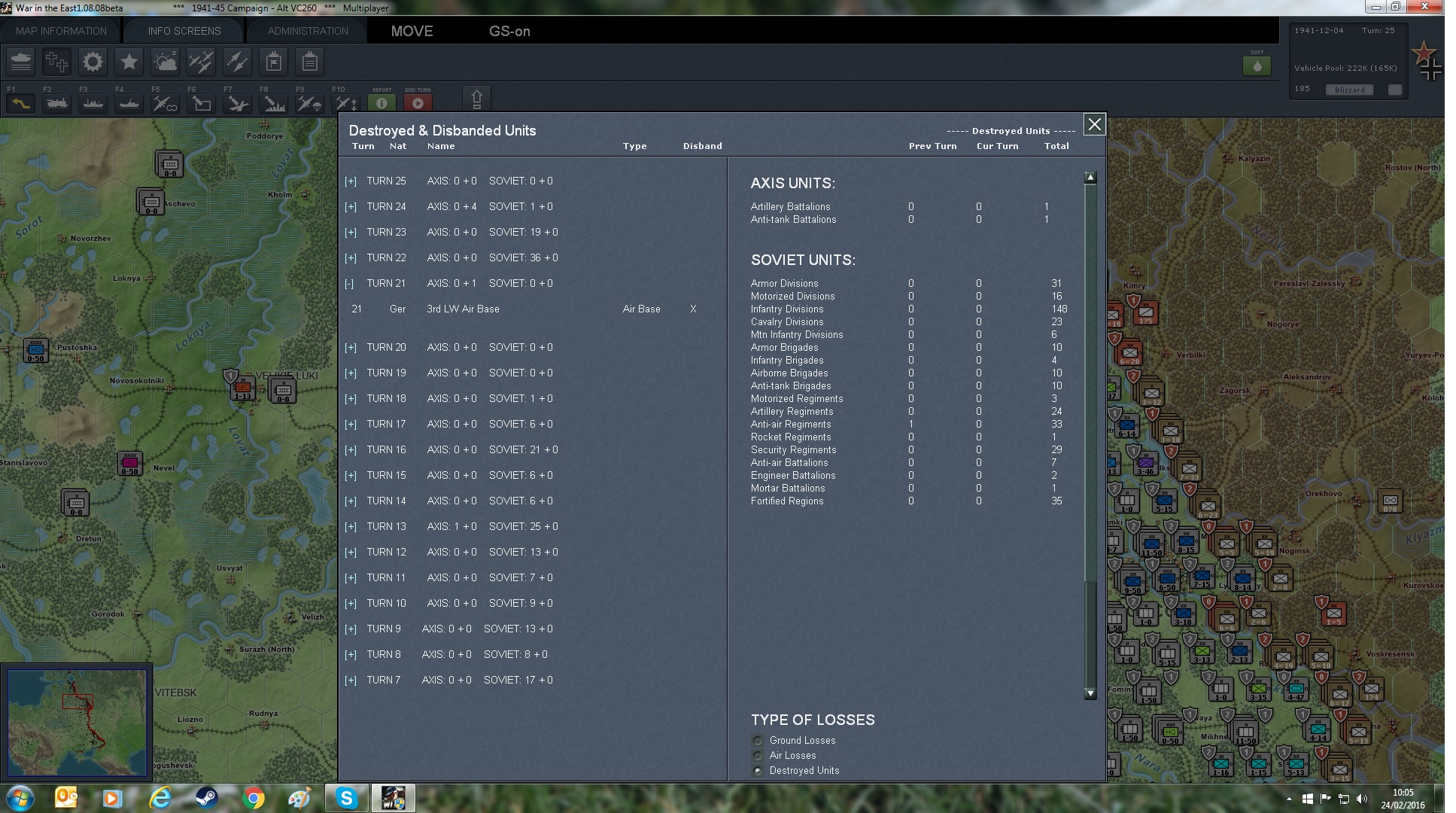Viewport: 1456px width, 813px height.
Task: Open Google Chrome from the taskbar
Action: pos(254,798)
